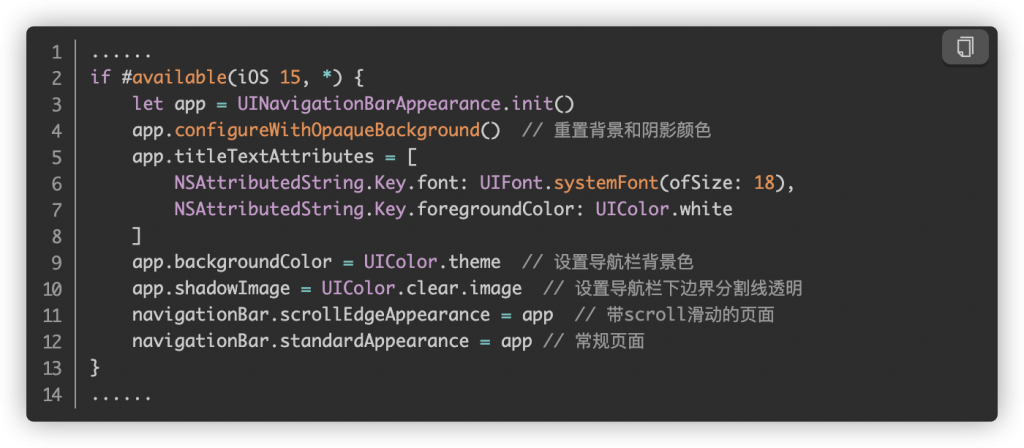Click the closing square bracket on line 8

pos(136,236)
